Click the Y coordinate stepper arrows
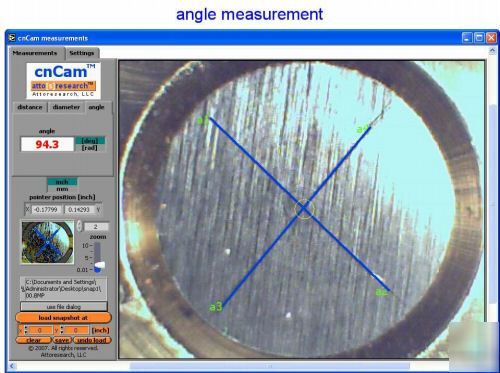The height and width of the screenshot is (373, 500). (61, 330)
